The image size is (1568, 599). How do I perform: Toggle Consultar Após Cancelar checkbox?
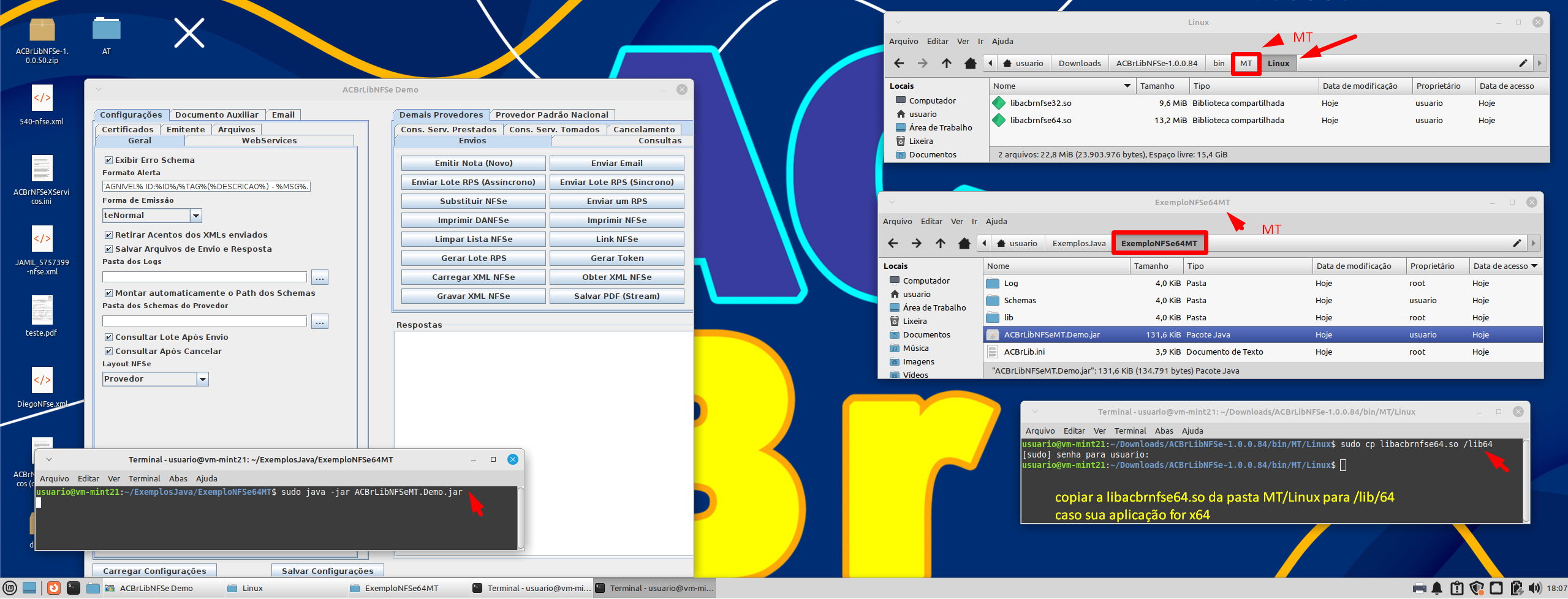(x=108, y=352)
